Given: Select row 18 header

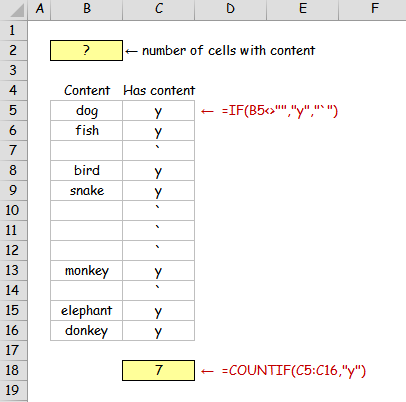Looking at the screenshot, I should coord(13,370).
